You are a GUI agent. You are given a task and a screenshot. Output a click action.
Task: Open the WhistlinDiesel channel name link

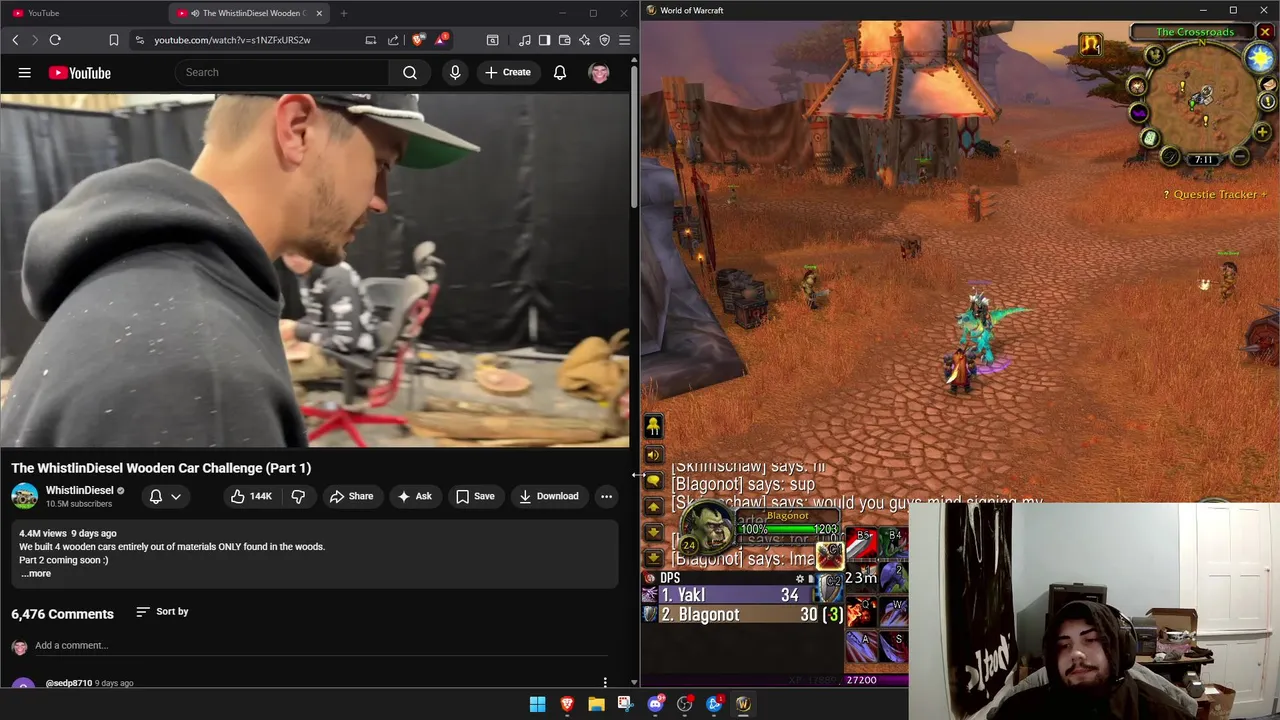tap(80, 490)
